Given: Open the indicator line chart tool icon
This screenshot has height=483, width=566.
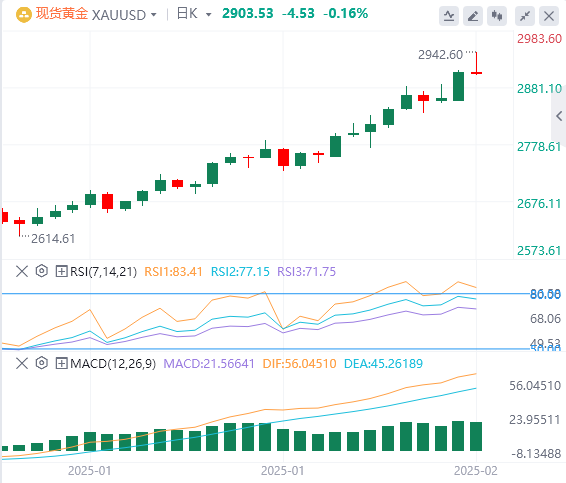Looking at the screenshot, I should point(449,16).
